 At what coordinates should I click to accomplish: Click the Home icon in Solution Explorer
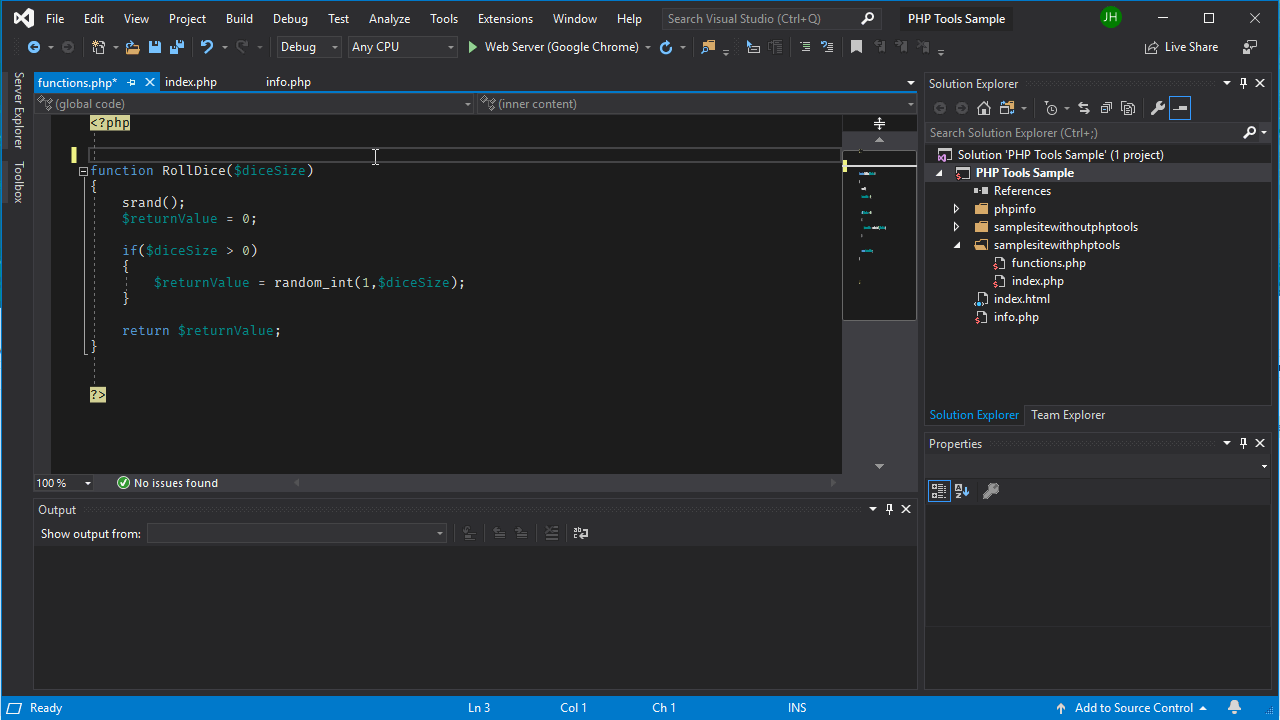pyautogui.click(x=984, y=108)
